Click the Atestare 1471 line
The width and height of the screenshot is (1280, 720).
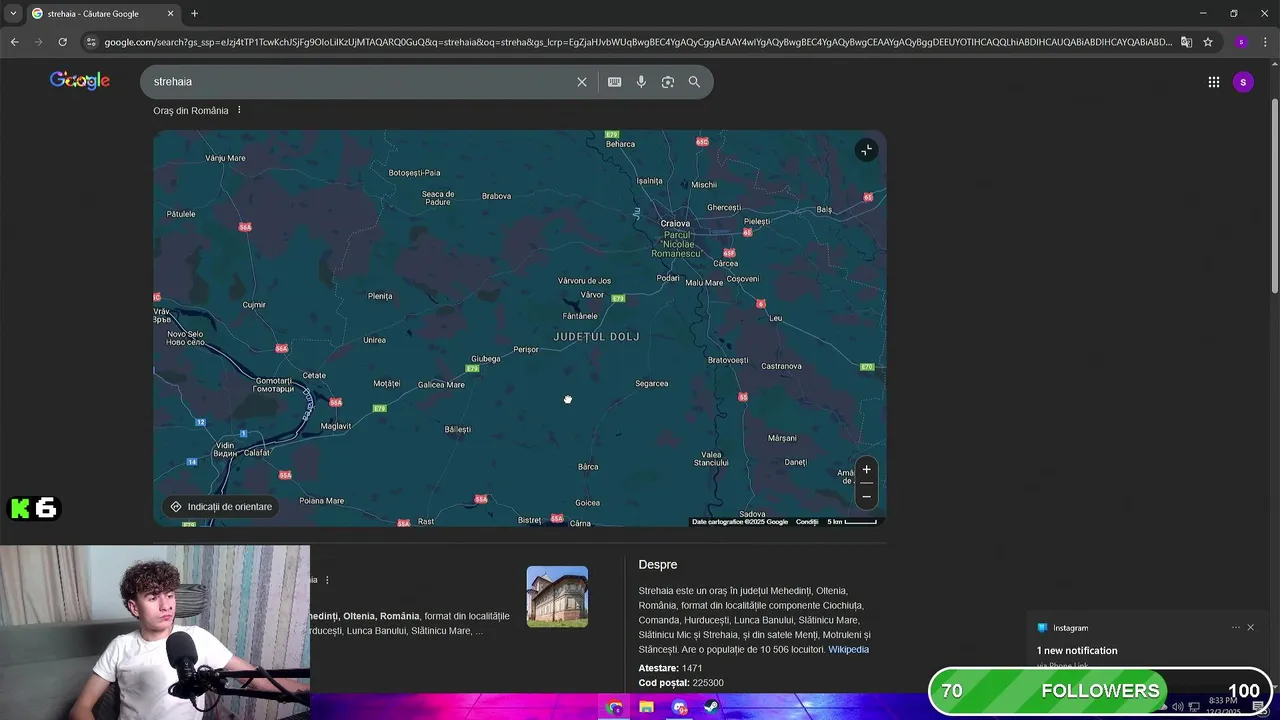(670, 668)
